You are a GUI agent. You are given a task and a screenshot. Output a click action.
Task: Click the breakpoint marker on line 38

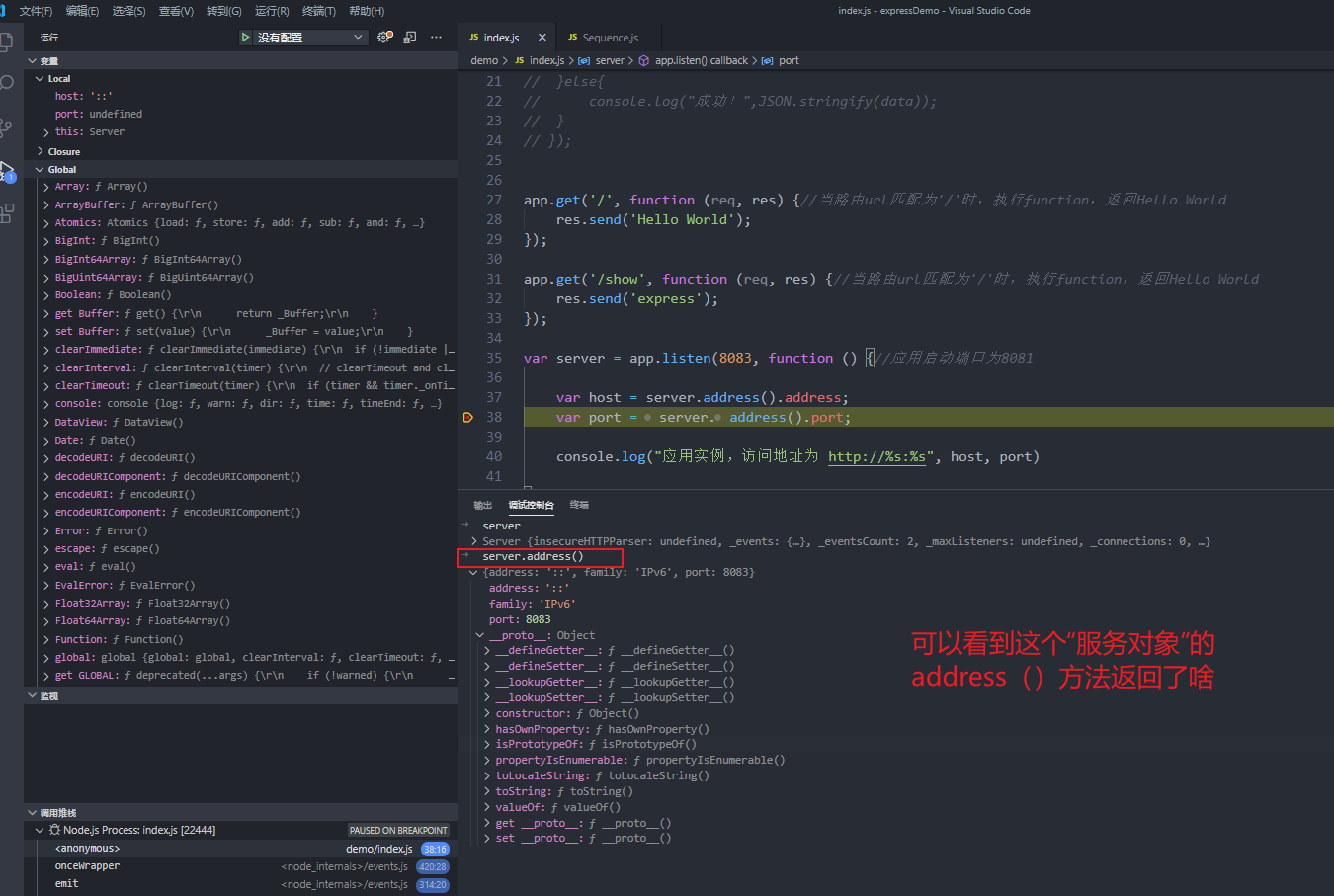tap(467, 418)
